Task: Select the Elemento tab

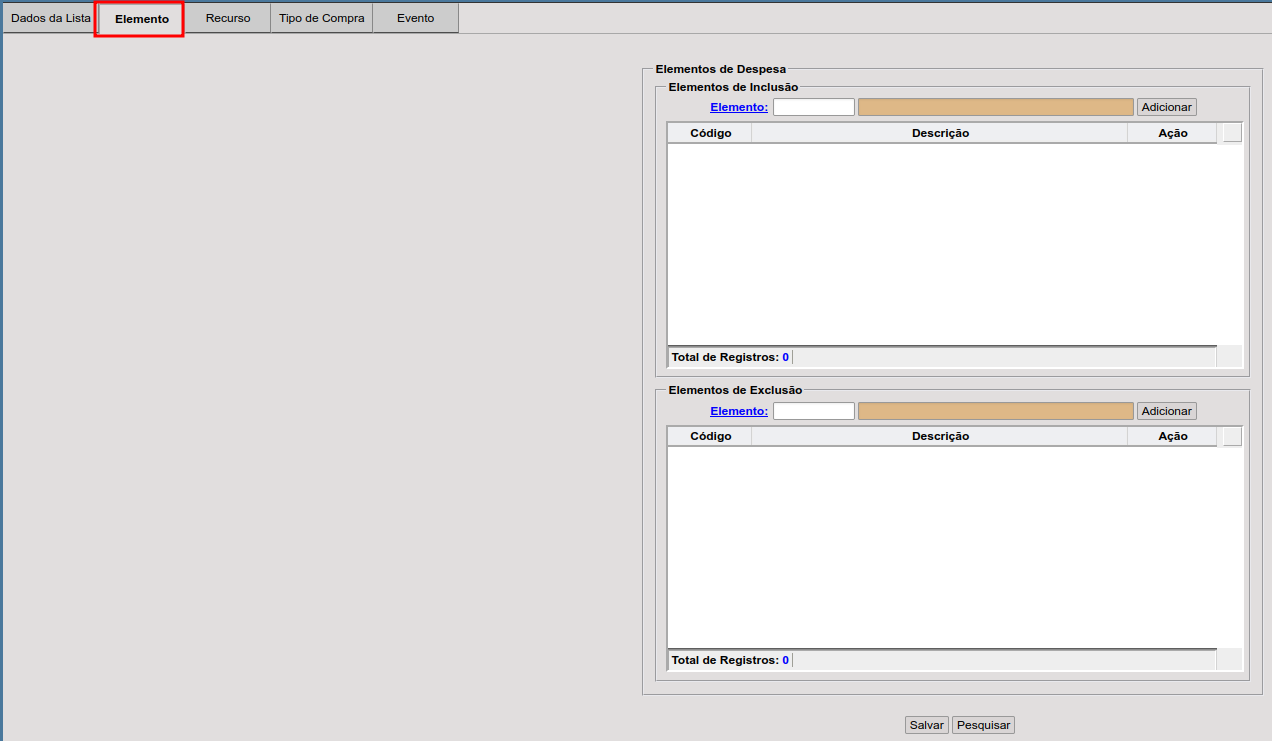Action: point(141,19)
